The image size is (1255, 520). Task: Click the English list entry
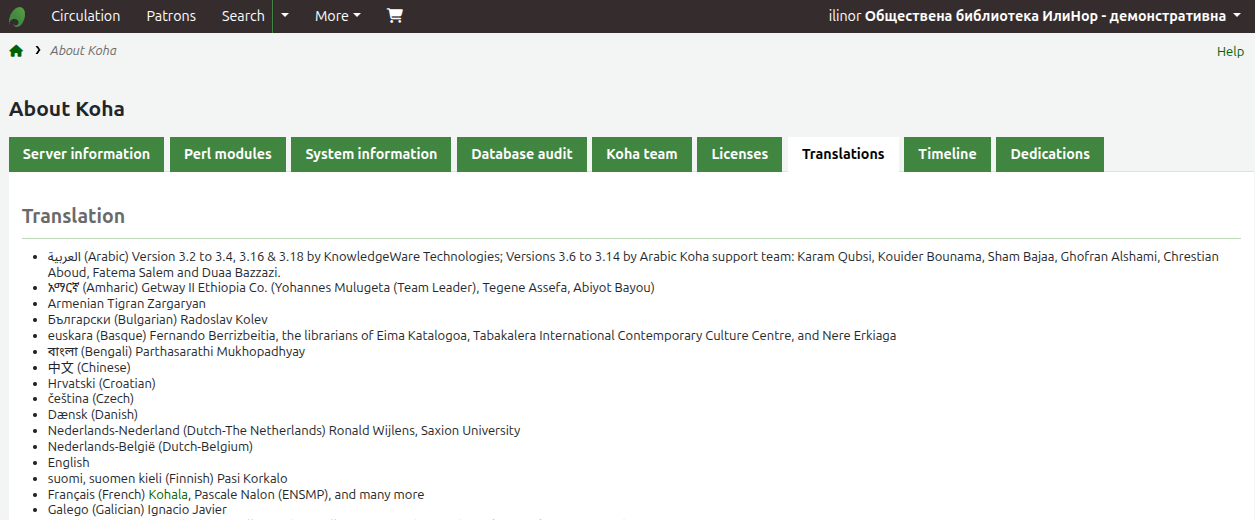pyautogui.click(x=69, y=462)
